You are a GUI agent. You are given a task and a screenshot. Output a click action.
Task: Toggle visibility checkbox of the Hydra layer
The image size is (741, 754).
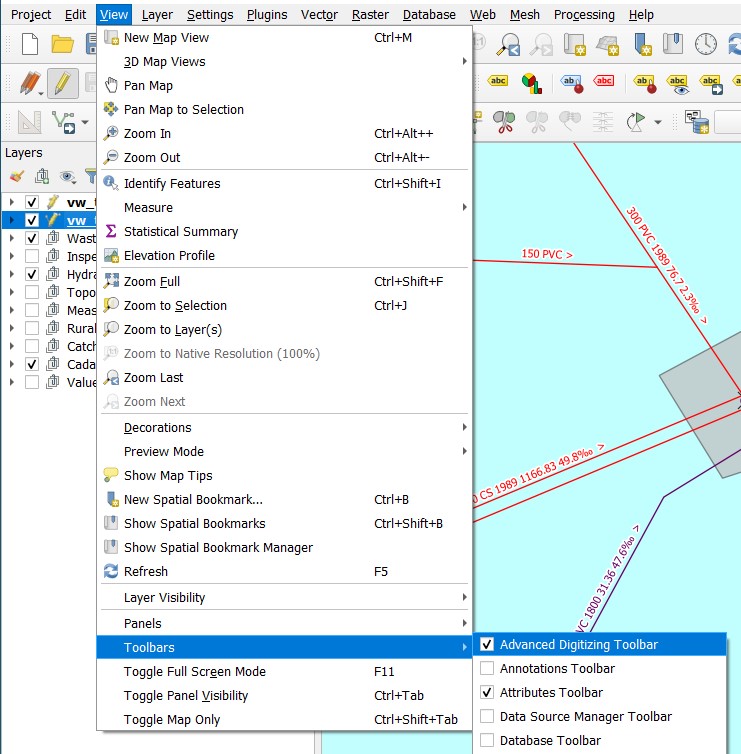tap(32, 274)
